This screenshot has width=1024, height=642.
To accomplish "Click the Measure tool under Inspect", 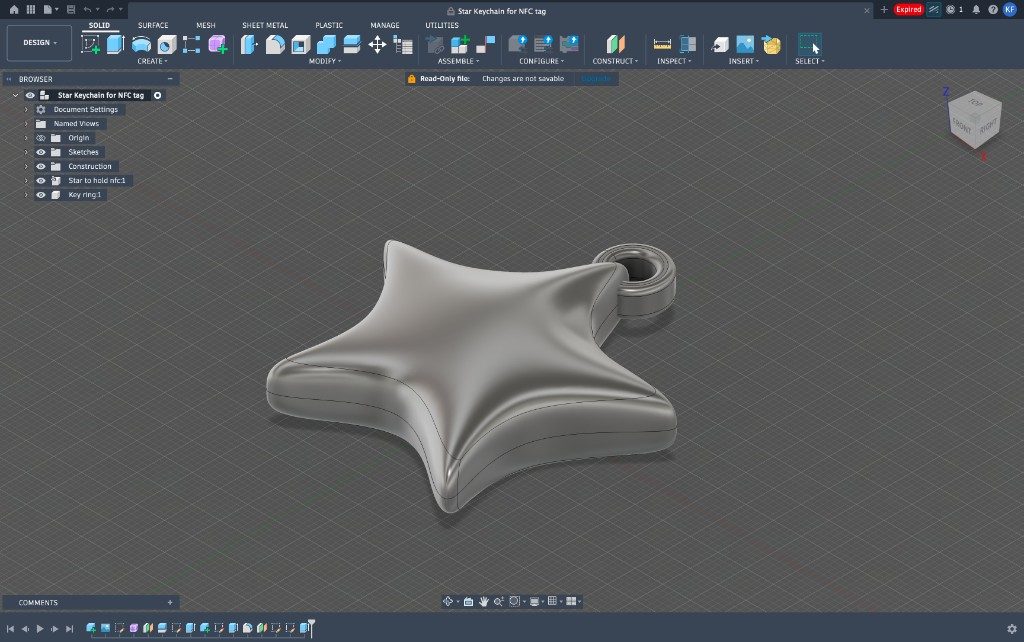I will pyautogui.click(x=662, y=44).
